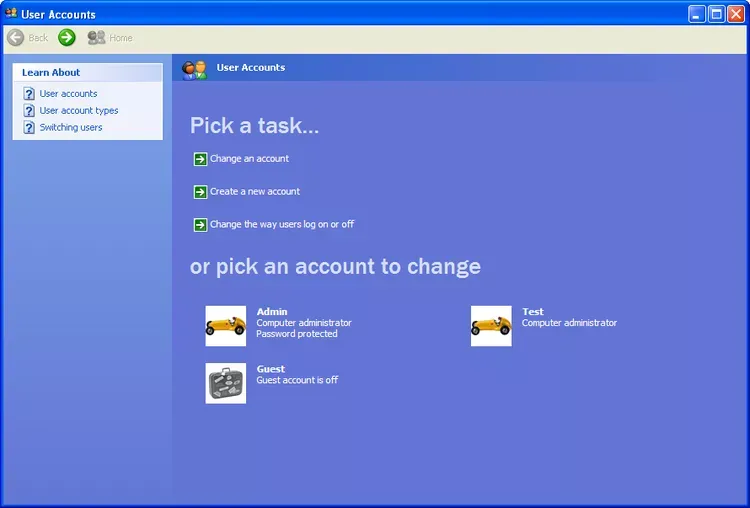Select the Admin account race car picture
This screenshot has width=750, height=508.
(x=225, y=326)
